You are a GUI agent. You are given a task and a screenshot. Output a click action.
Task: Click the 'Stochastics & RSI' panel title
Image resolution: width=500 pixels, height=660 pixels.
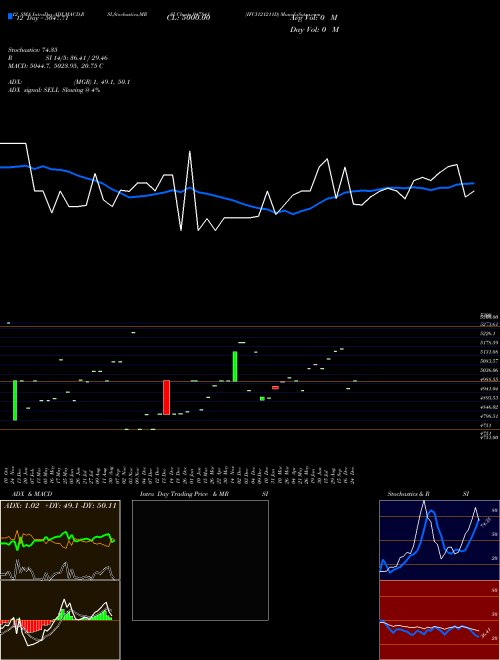click(428, 494)
